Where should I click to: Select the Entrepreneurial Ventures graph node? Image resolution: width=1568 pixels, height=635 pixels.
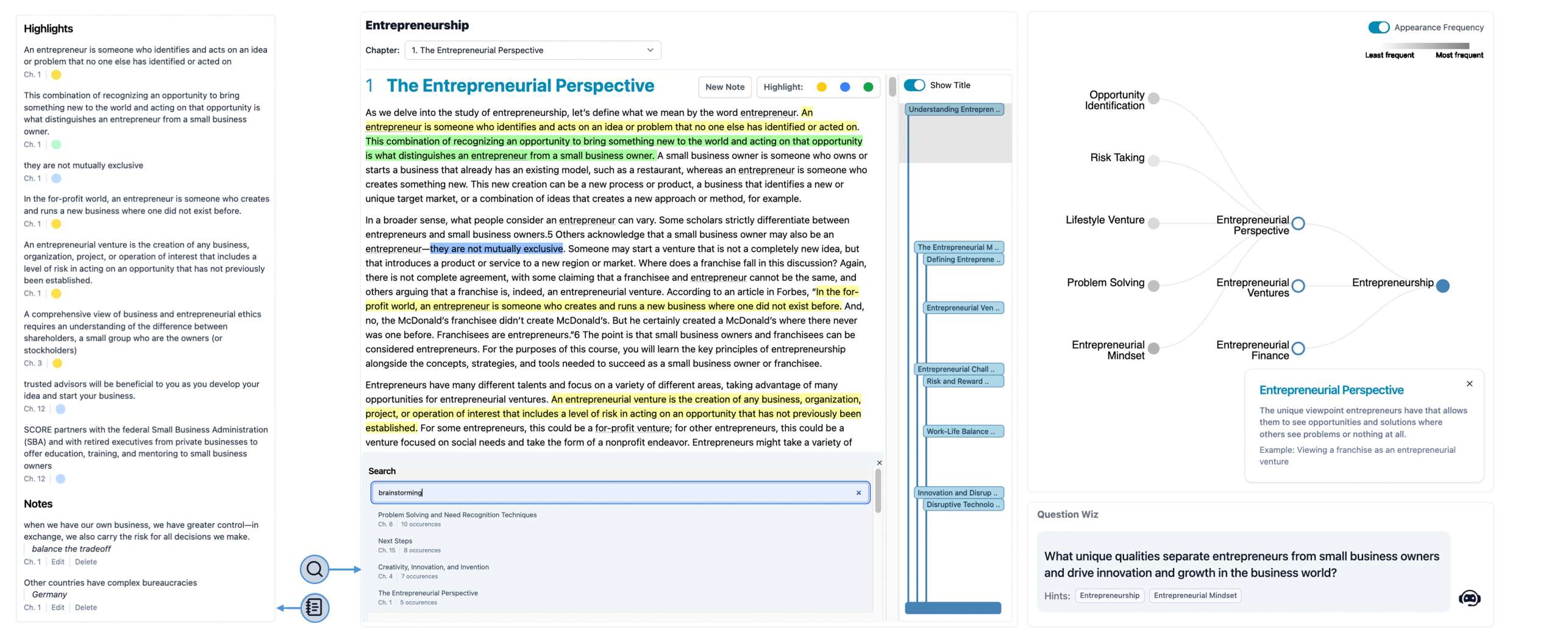click(x=1298, y=286)
